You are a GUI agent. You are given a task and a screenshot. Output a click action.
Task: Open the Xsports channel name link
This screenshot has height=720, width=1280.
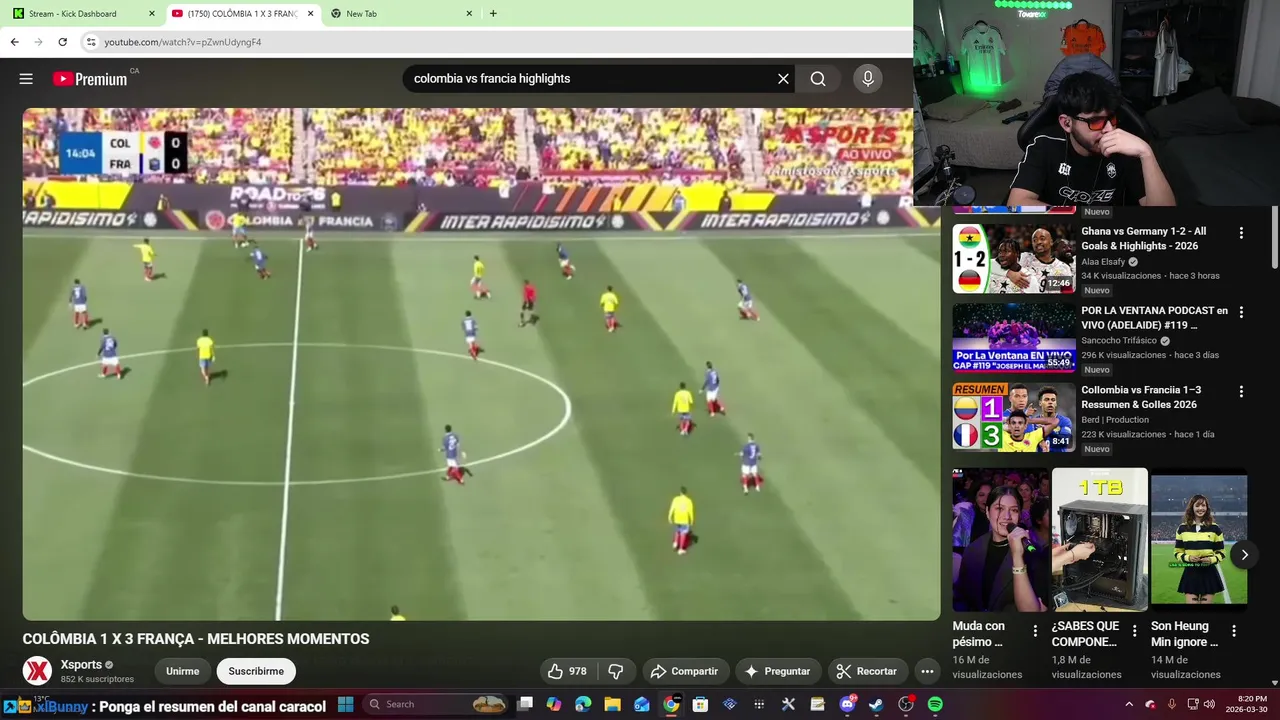tap(81, 665)
